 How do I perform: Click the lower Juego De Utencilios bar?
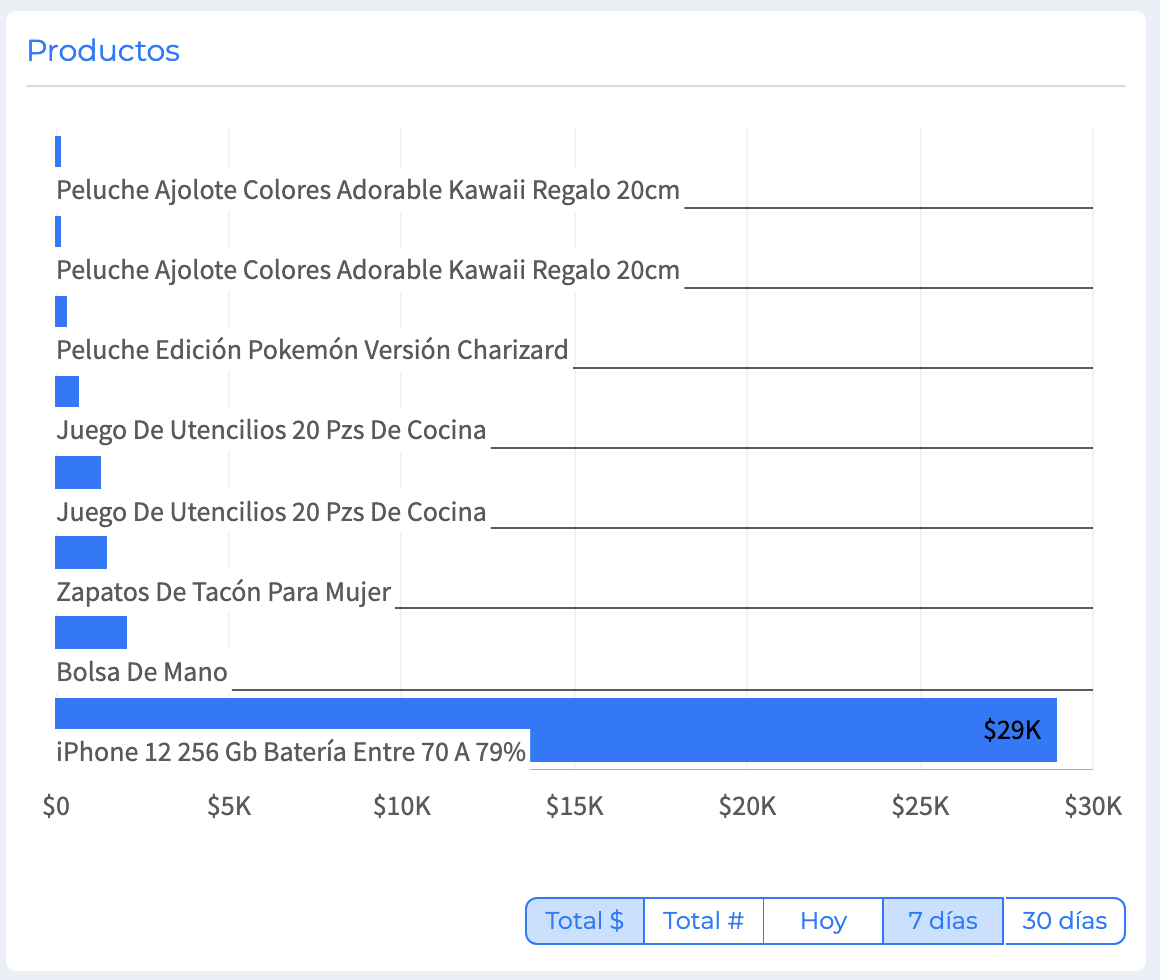(x=78, y=473)
